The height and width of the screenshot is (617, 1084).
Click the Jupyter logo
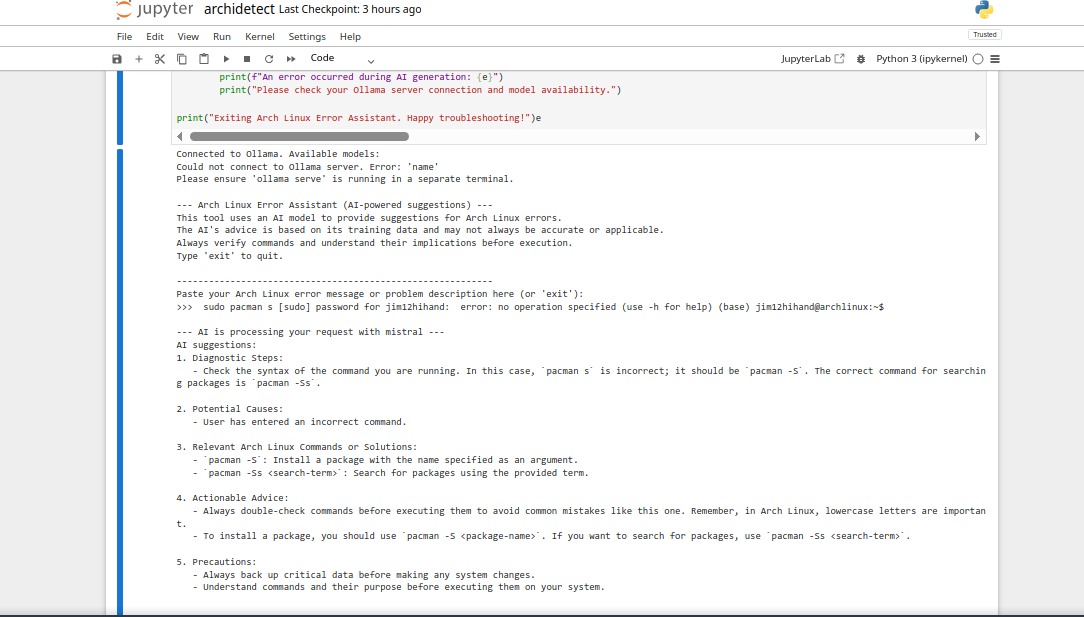154,10
